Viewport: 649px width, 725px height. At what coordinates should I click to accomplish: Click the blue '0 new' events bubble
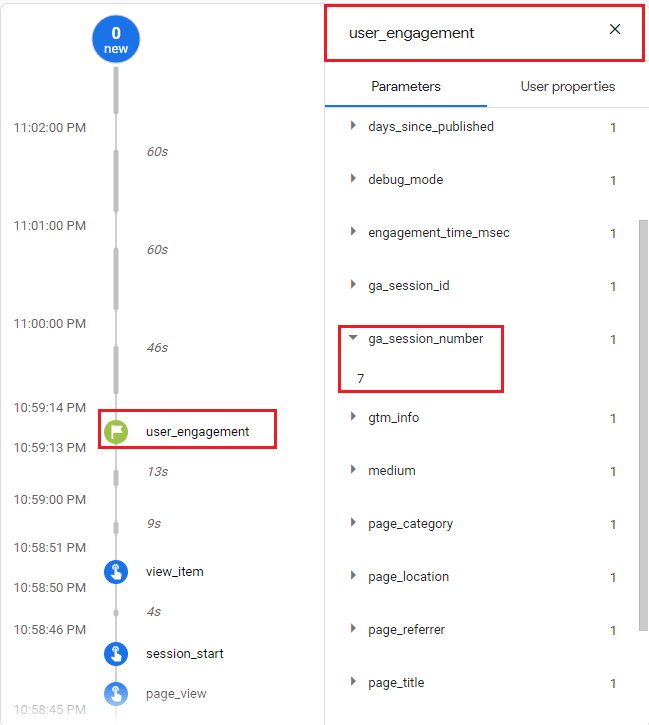click(116, 39)
